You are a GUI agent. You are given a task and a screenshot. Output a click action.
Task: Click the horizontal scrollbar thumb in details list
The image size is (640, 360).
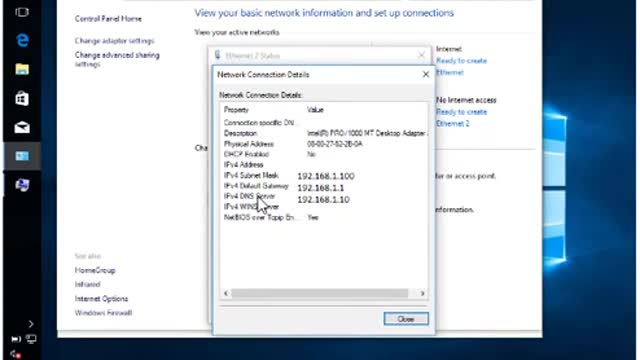pos(320,293)
